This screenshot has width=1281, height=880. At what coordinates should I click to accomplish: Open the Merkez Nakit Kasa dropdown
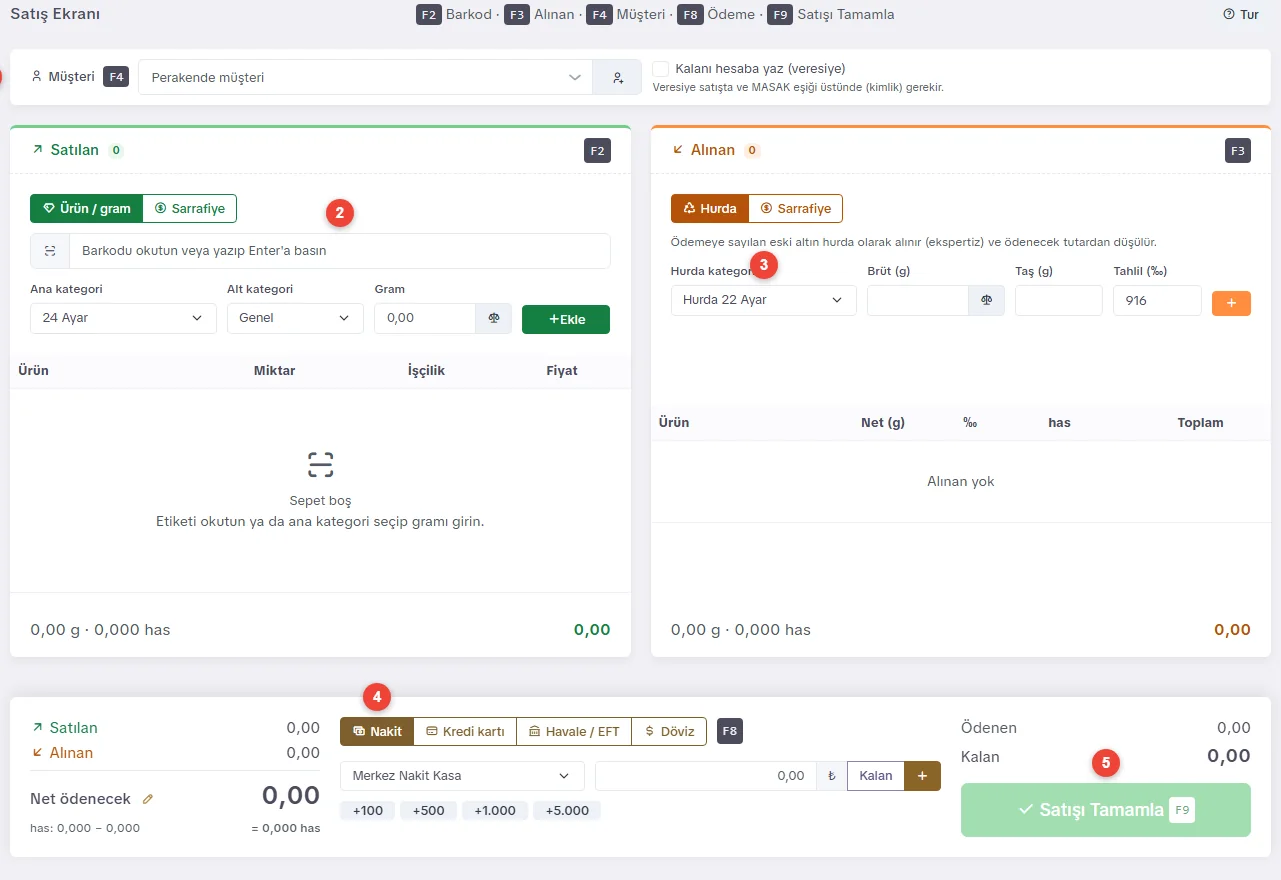tap(462, 775)
